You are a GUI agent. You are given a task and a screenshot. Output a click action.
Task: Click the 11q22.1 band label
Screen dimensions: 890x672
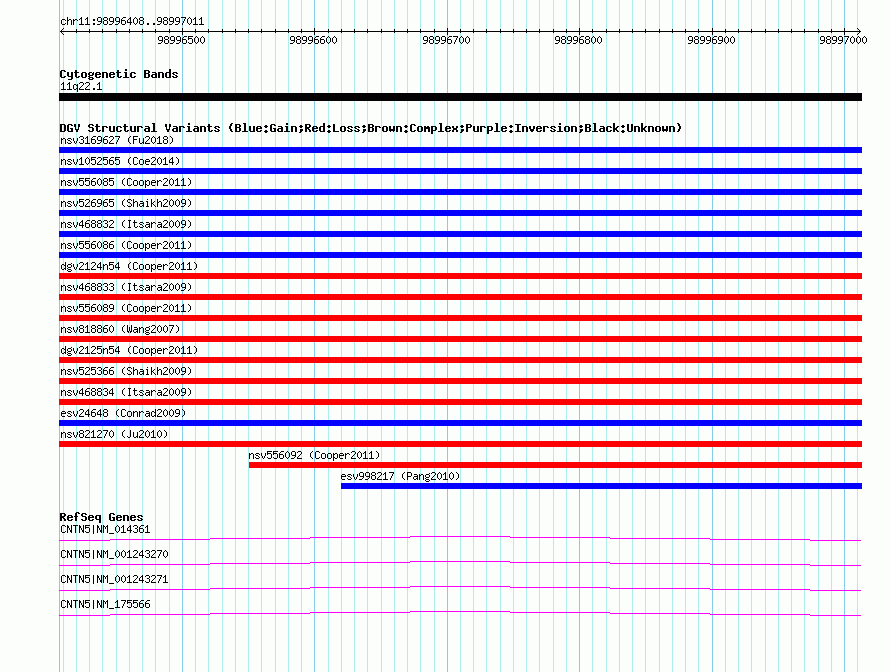(x=81, y=86)
